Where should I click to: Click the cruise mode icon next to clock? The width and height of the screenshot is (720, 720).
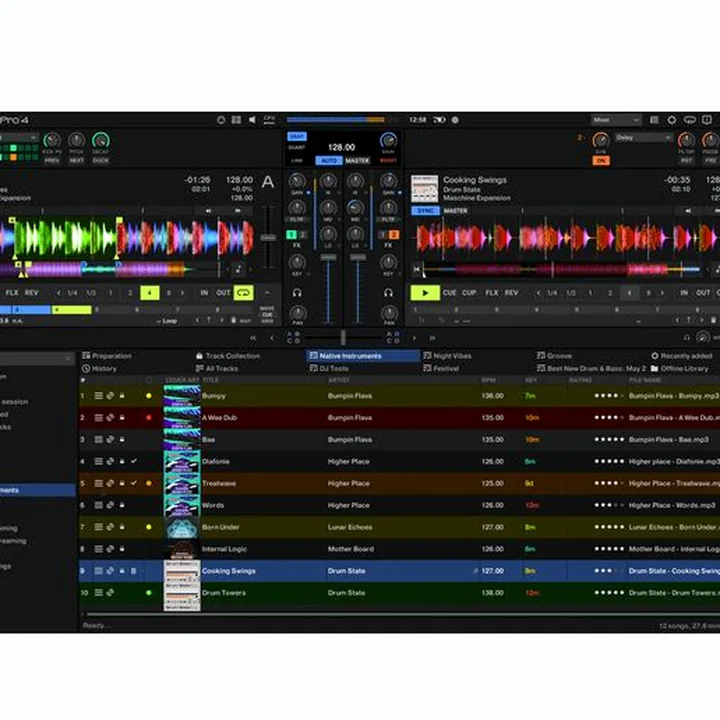pyautogui.click(x=439, y=120)
